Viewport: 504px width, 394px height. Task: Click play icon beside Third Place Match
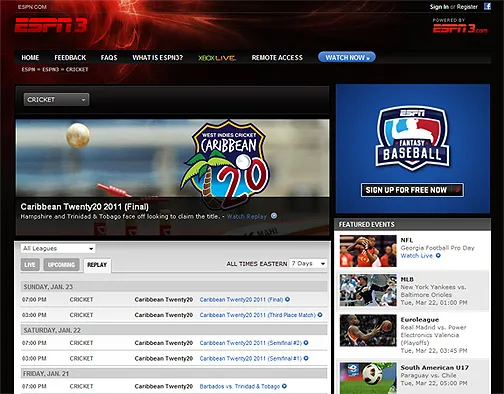(320, 315)
